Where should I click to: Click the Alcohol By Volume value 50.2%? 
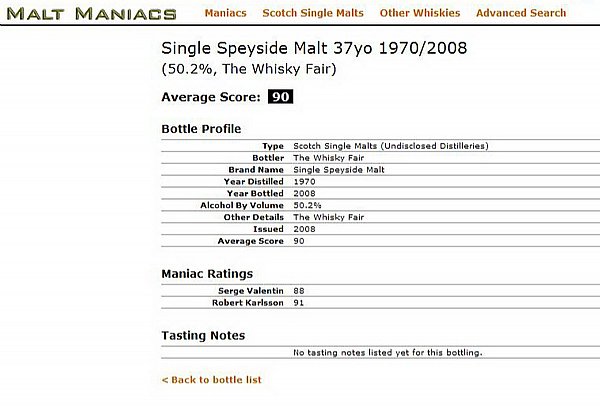[307, 205]
